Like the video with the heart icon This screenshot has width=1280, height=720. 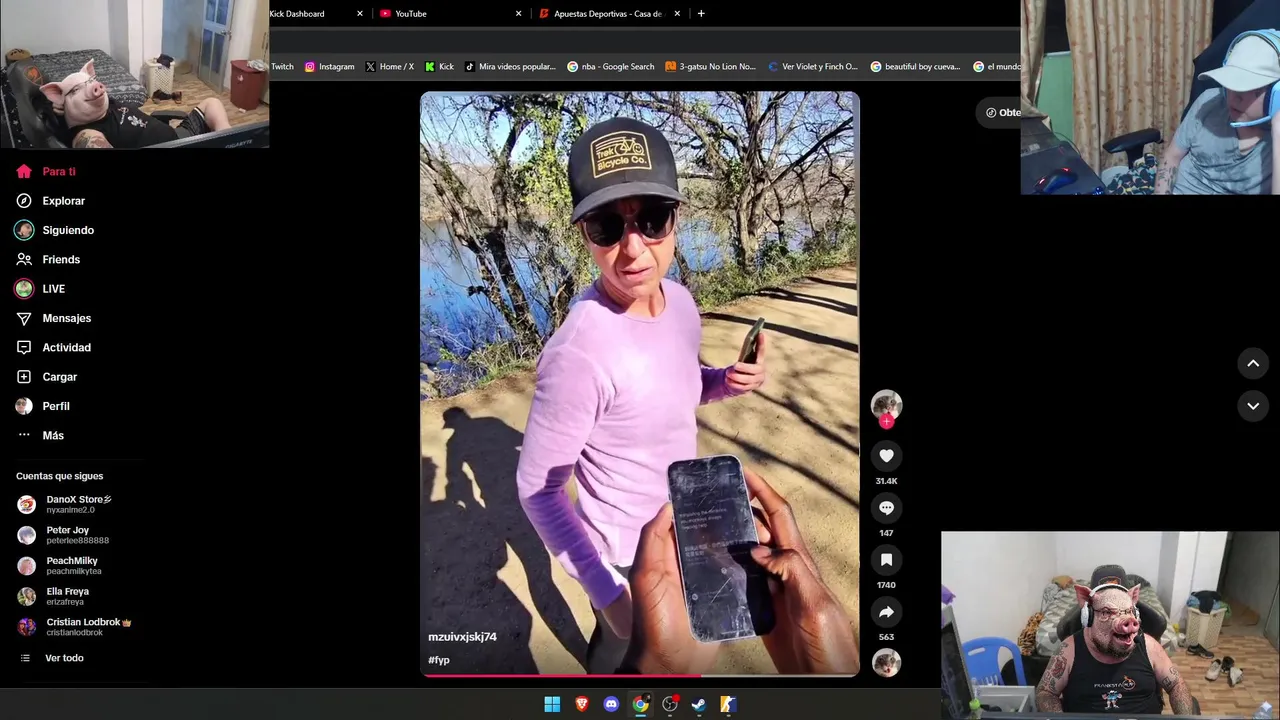[886, 456]
